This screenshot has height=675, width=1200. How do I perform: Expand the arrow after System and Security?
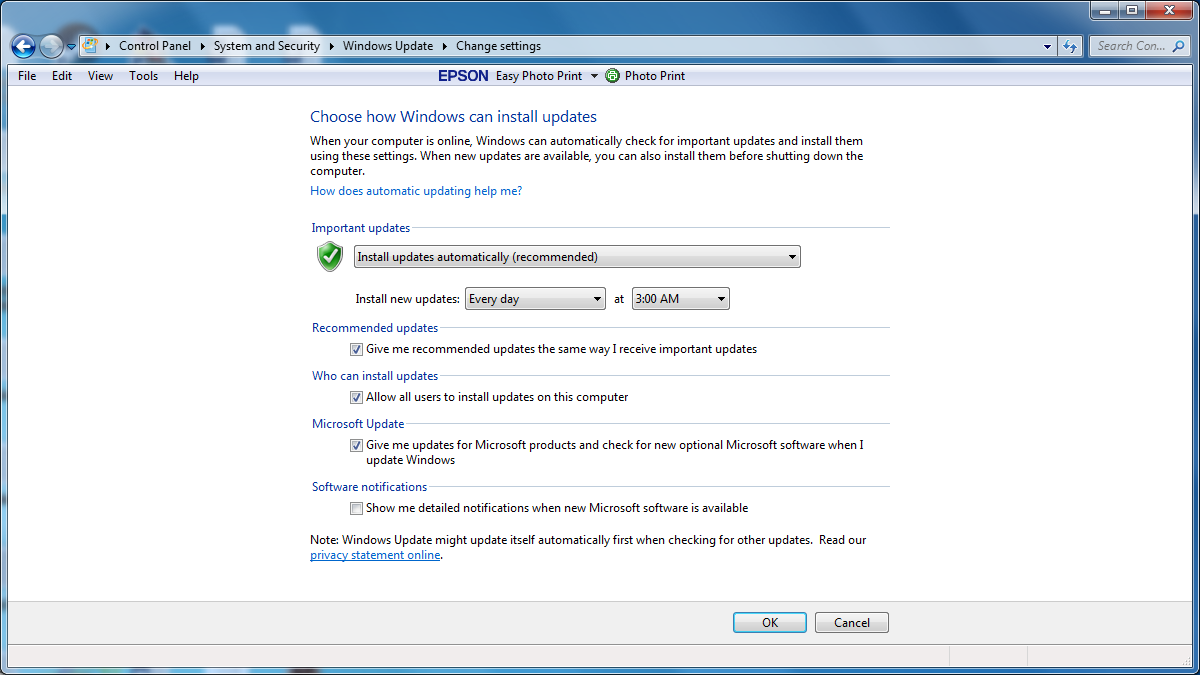331,46
